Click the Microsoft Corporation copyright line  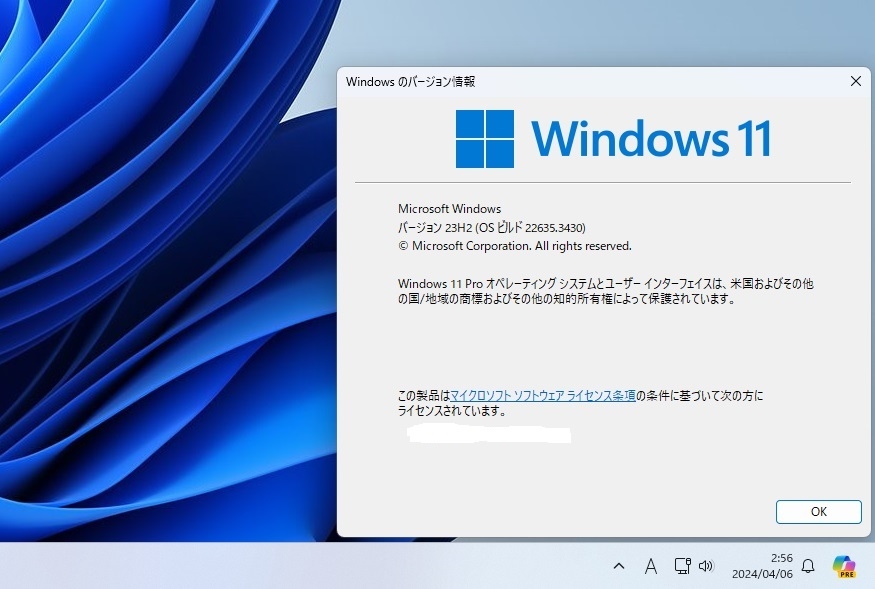click(x=515, y=246)
